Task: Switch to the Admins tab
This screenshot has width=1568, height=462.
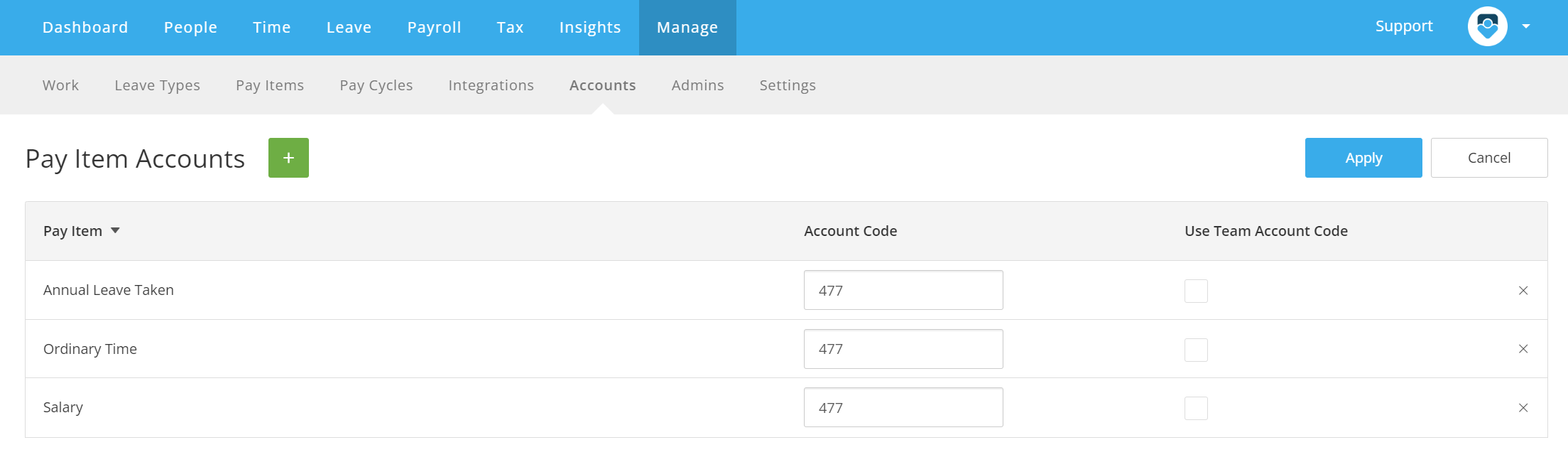Action: [x=697, y=85]
